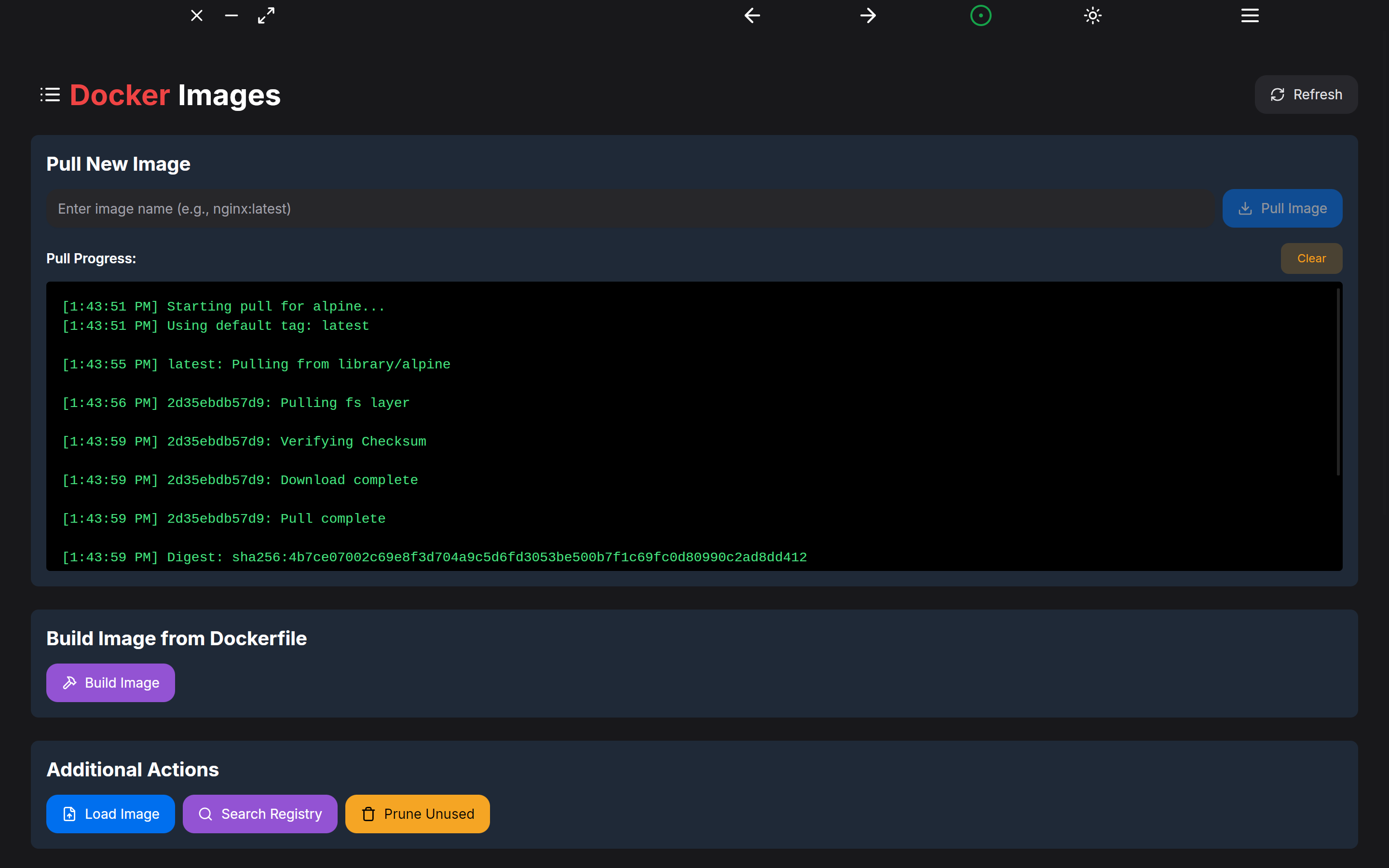Screen dimensions: 1389x868
Task: Click the Load Image button
Action: click(x=110, y=814)
